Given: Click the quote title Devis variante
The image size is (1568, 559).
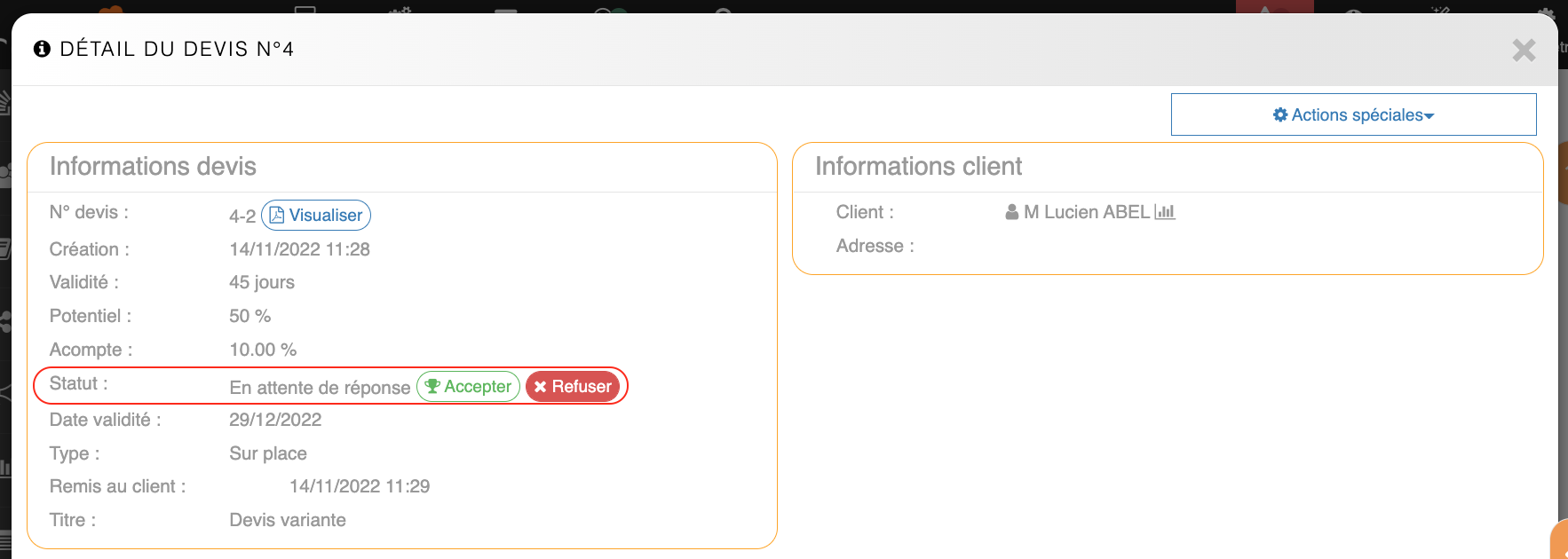Looking at the screenshot, I should point(288,520).
